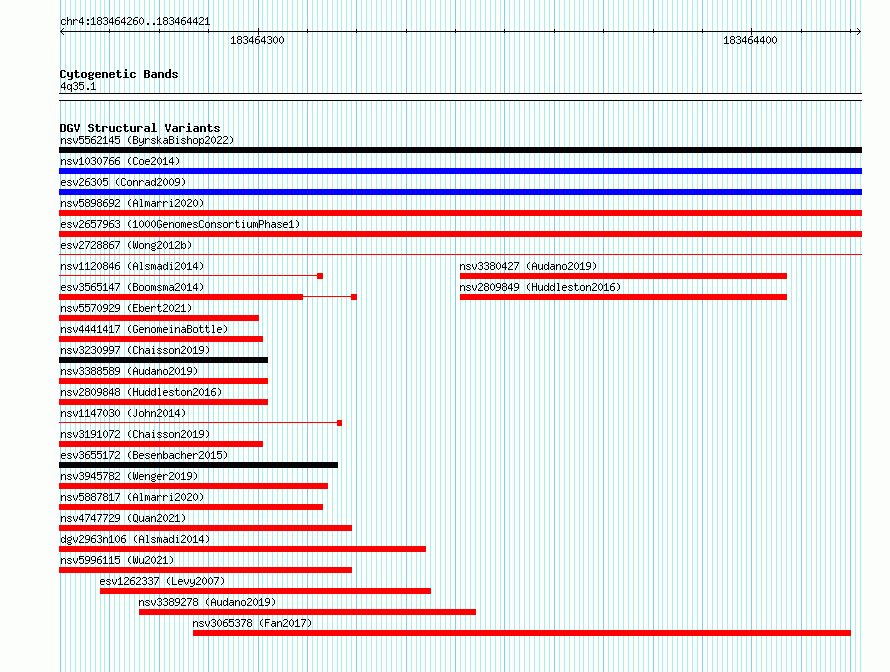
Task: Click nsv1120846 (Alsmadi2014) label
Action: 132,266
